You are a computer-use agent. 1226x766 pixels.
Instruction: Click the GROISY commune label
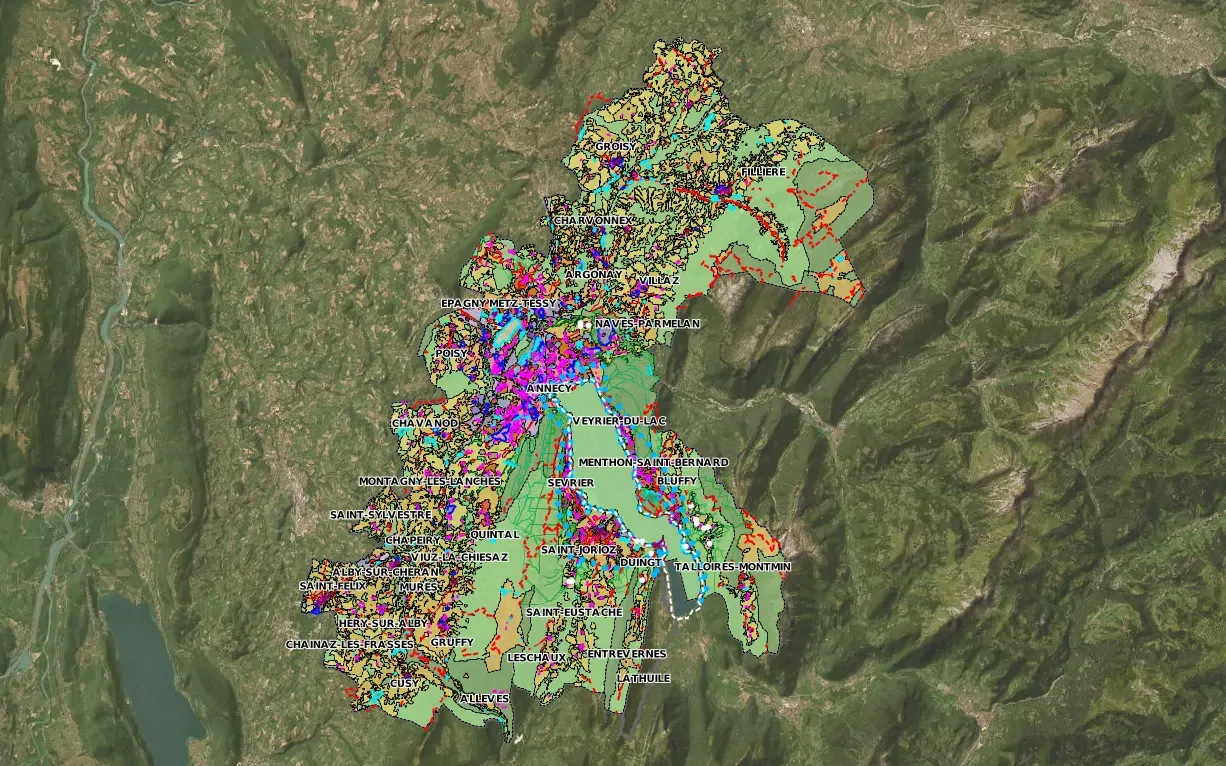(615, 147)
